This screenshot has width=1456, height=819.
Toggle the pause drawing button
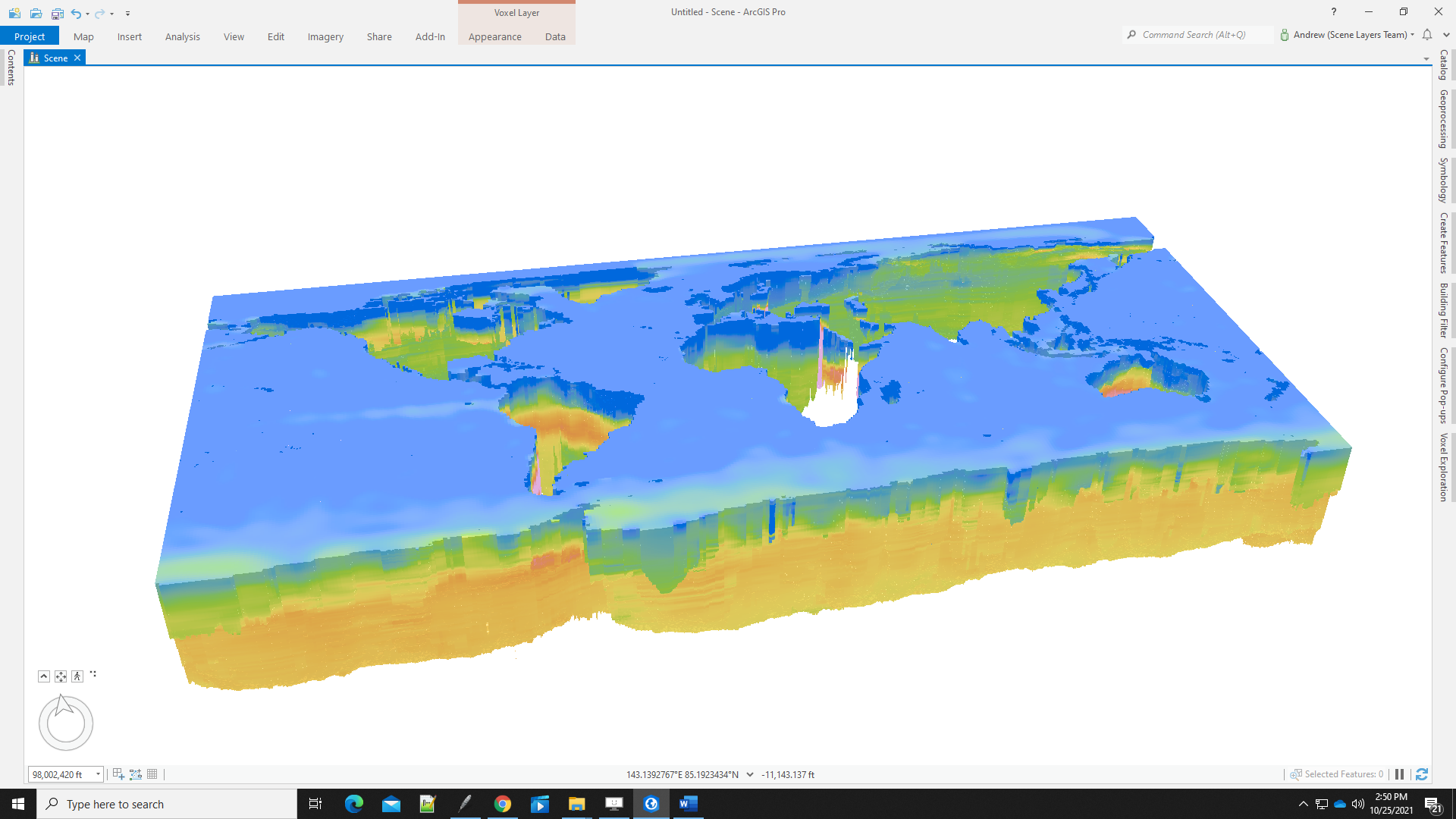[1400, 774]
